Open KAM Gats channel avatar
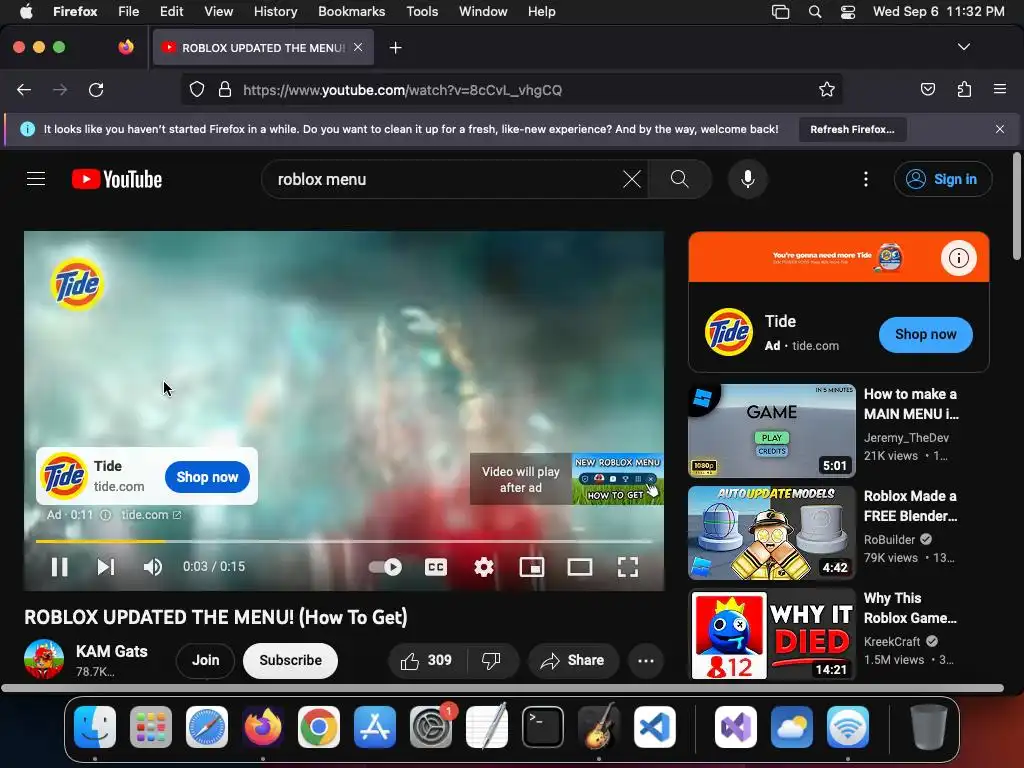Screen dimensions: 1024x768 coord(44,660)
